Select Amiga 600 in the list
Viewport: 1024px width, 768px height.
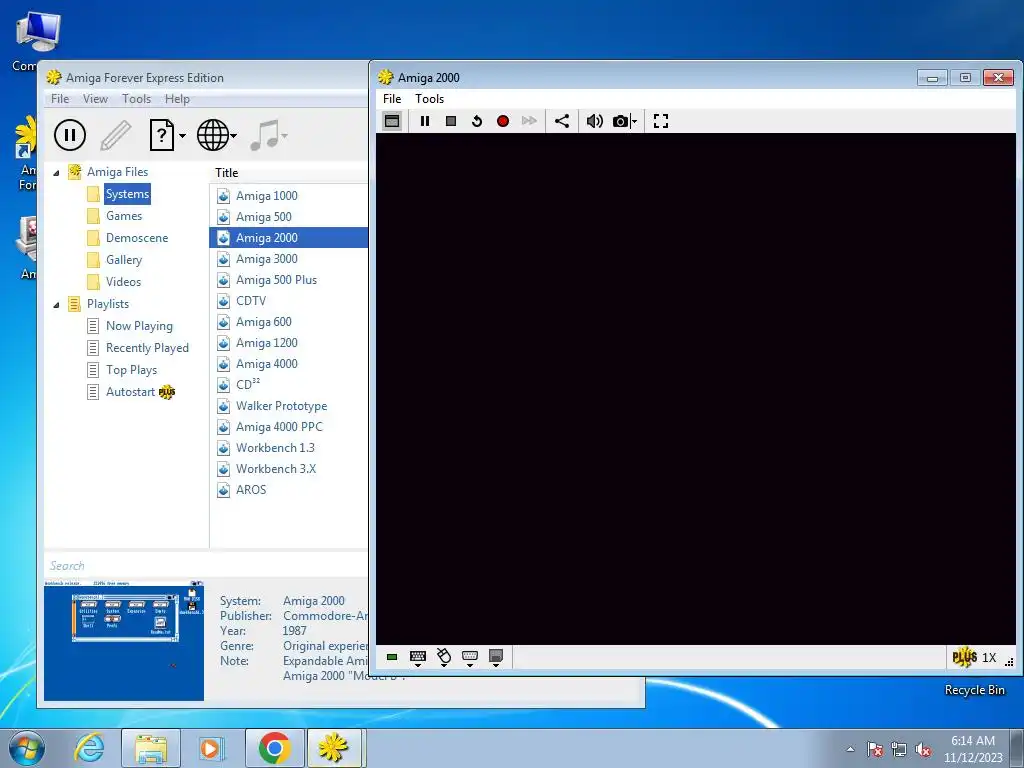(289, 322)
